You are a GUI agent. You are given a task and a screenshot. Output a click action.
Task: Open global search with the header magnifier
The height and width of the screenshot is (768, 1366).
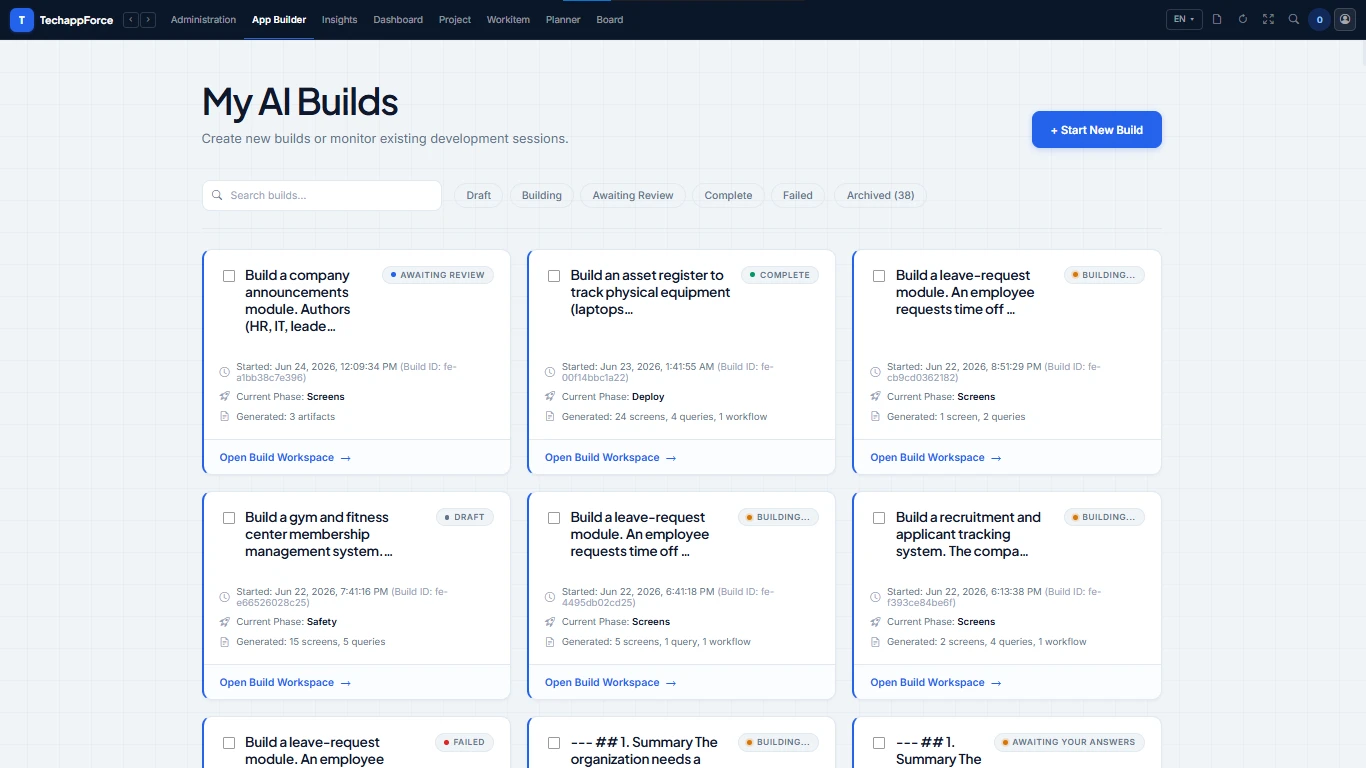1294,19
